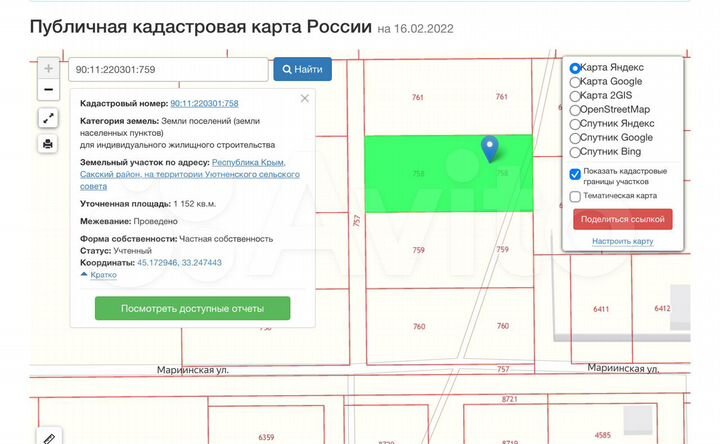This screenshot has height=444, width=720.
Task: Select Спутник Google satellite layer
Action: tap(575, 138)
